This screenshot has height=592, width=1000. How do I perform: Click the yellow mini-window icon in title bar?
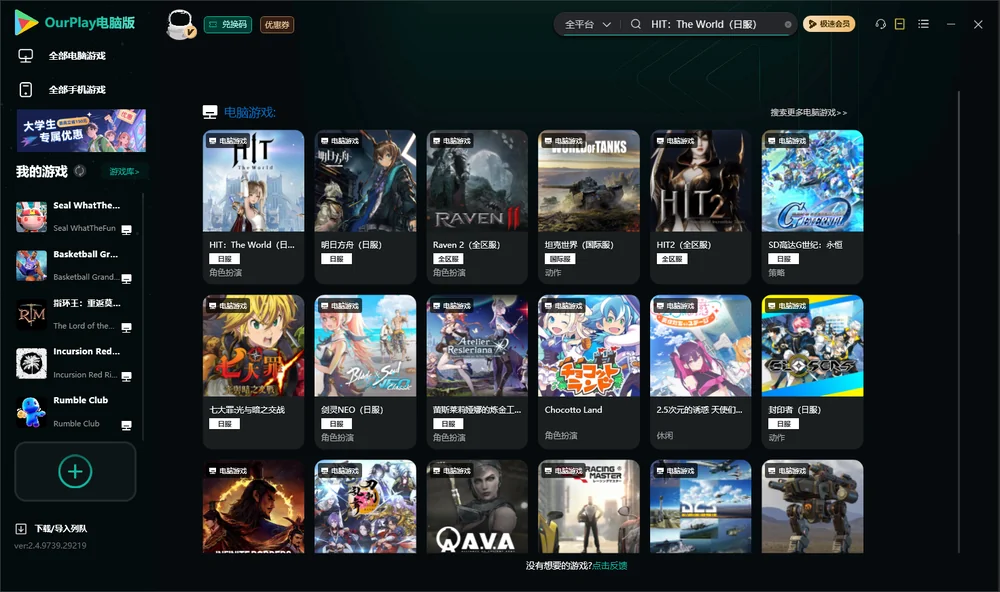[900, 24]
